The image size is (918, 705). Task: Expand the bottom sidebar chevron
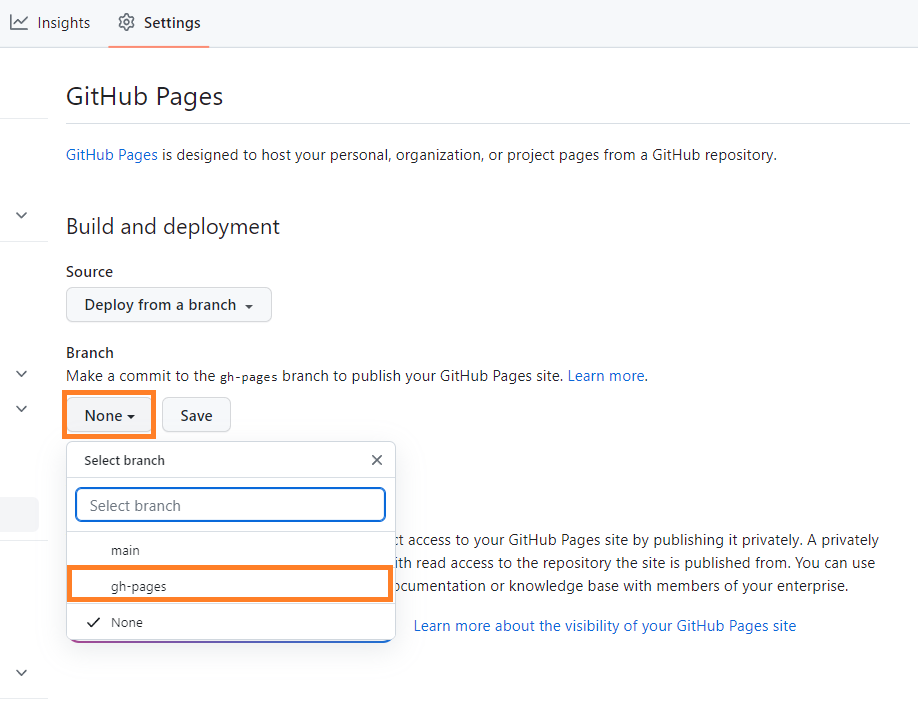(21, 672)
